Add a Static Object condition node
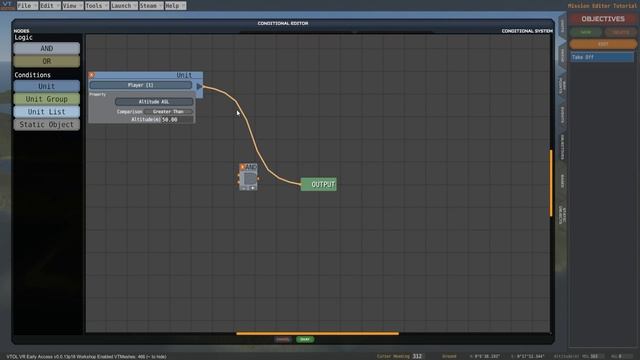Screen dimensions: 640x360 coord(47,124)
